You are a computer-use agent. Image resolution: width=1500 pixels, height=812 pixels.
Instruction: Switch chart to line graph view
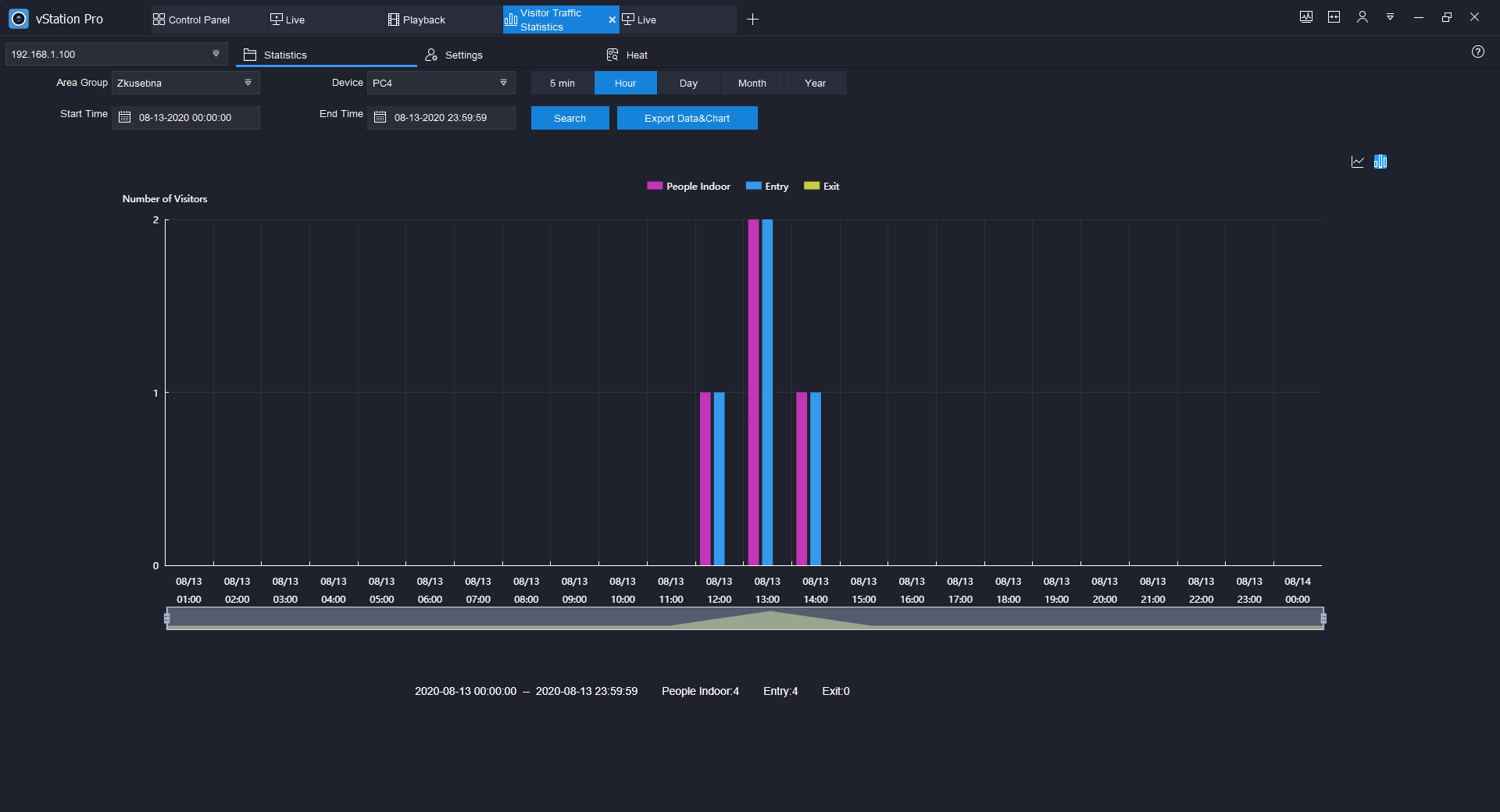coord(1358,162)
